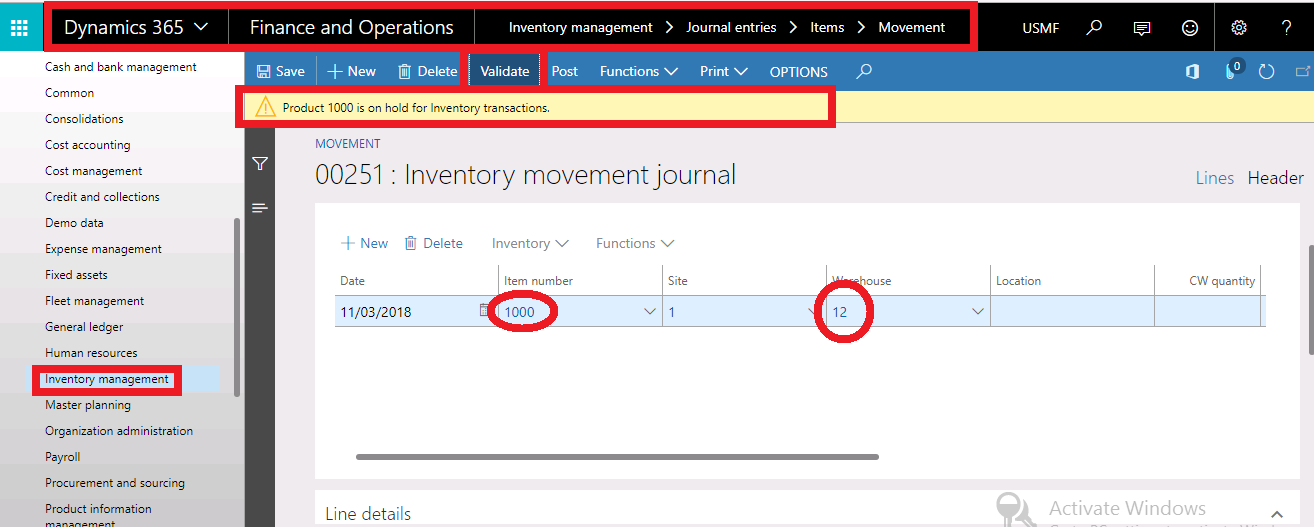Viewport: 1314px width, 527px height.
Task: Click the Date field 11/03/2018
Action: (405, 312)
